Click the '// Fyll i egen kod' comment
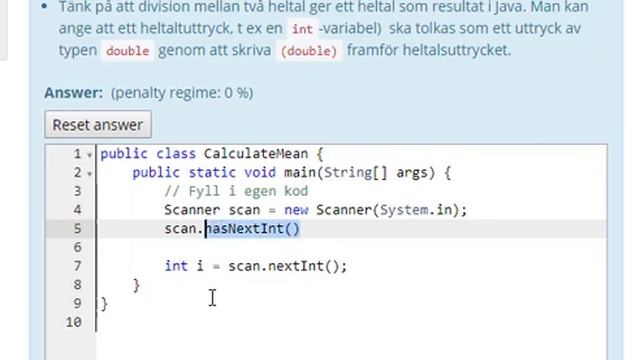This screenshot has height=360, width=640. click(236, 191)
